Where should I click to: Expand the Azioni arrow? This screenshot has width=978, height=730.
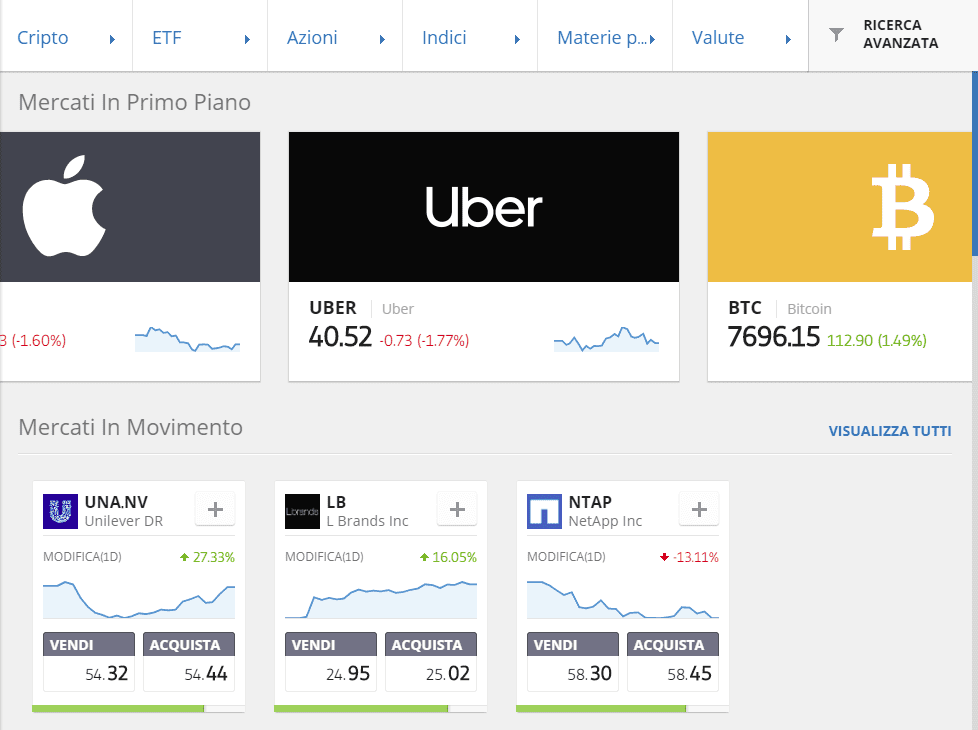(382, 39)
